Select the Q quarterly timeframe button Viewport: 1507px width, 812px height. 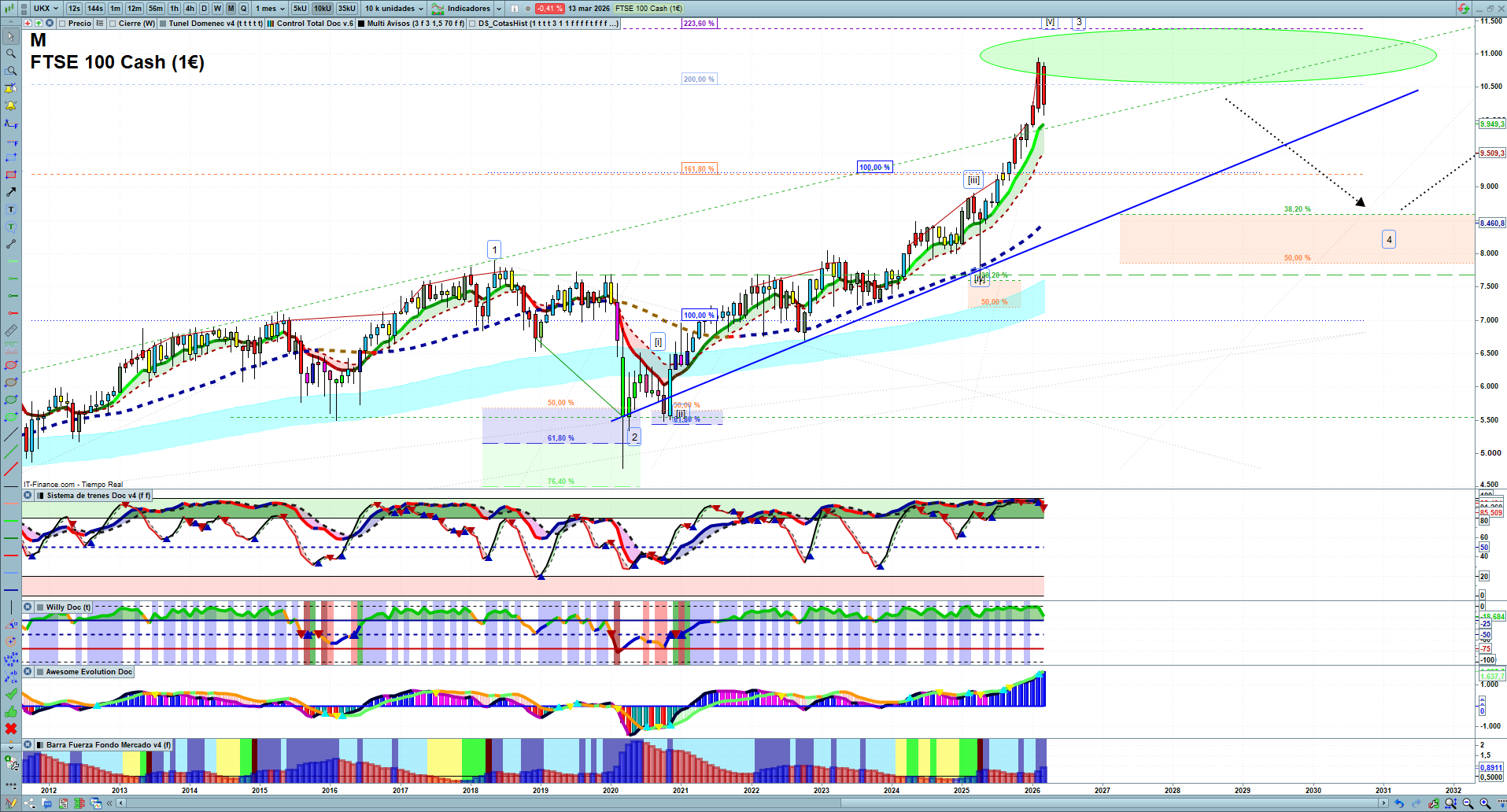point(243,9)
